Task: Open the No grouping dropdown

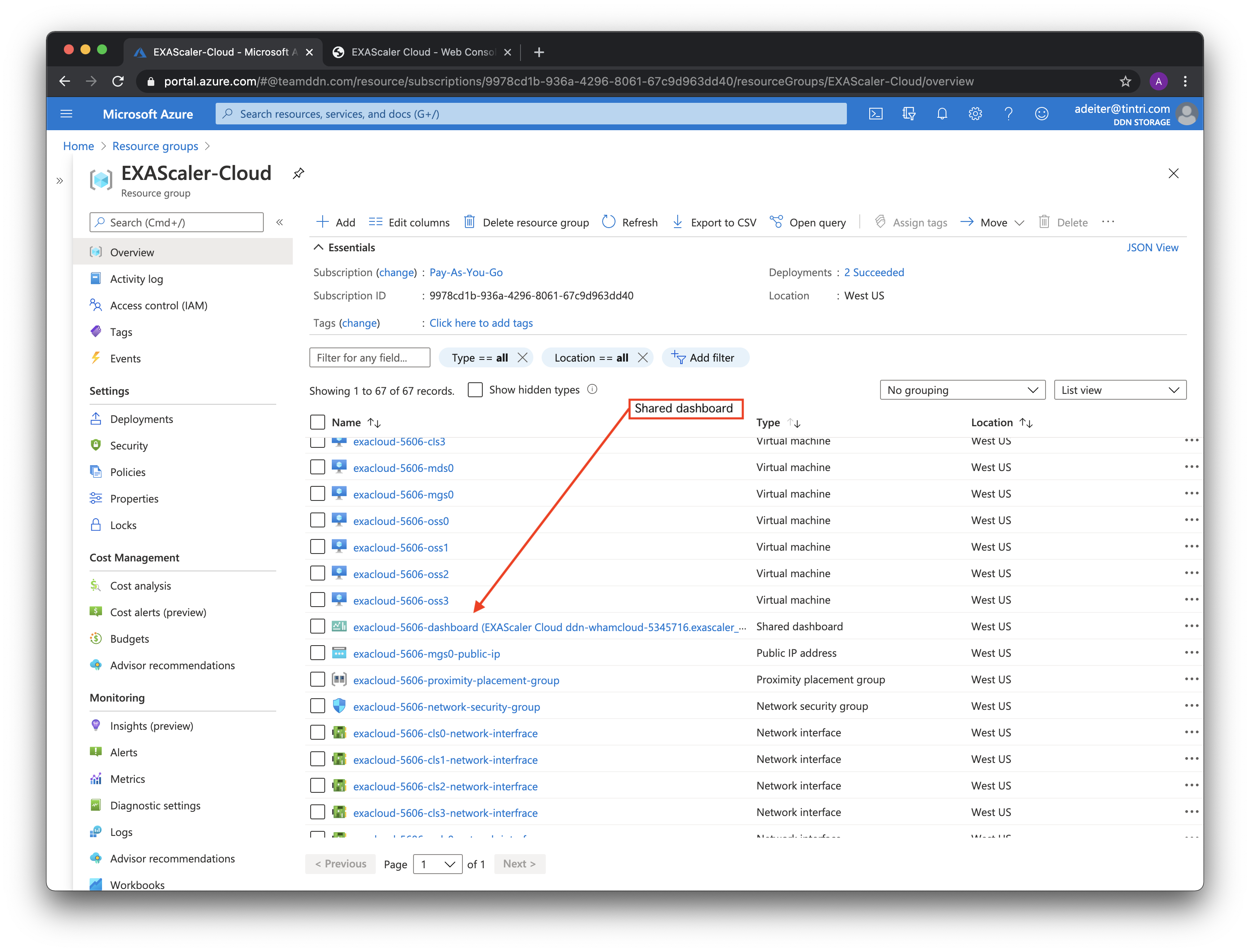Action: tap(962, 390)
